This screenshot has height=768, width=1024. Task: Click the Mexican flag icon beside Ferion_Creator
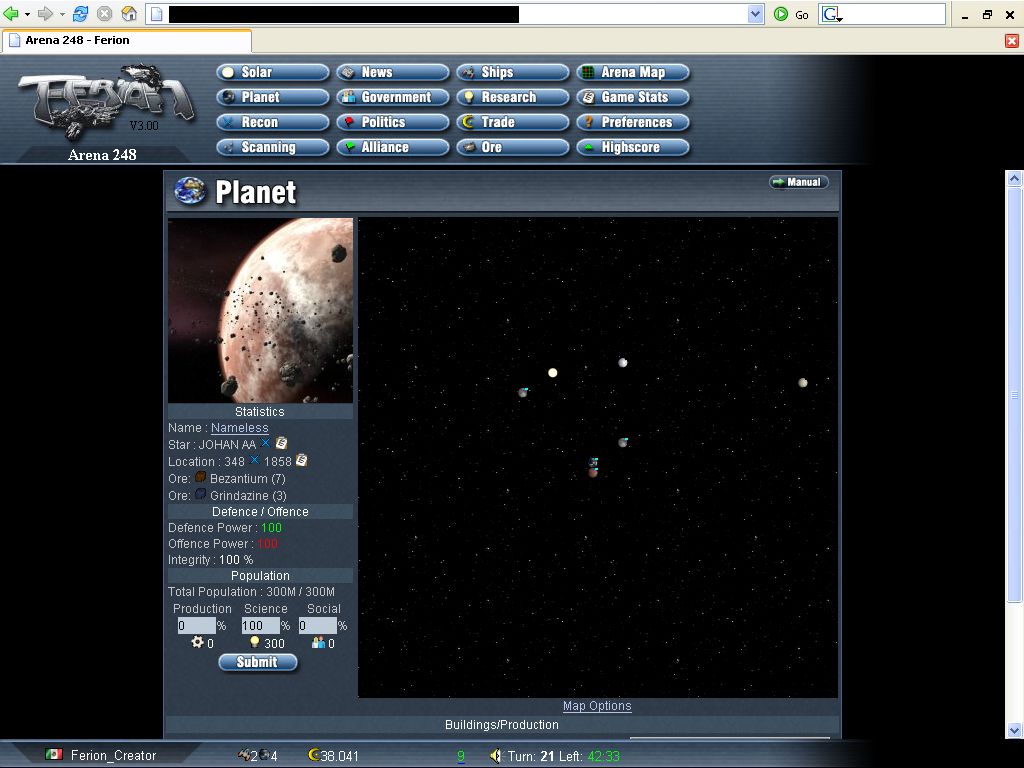pyautogui.click(x=54, y=755)
